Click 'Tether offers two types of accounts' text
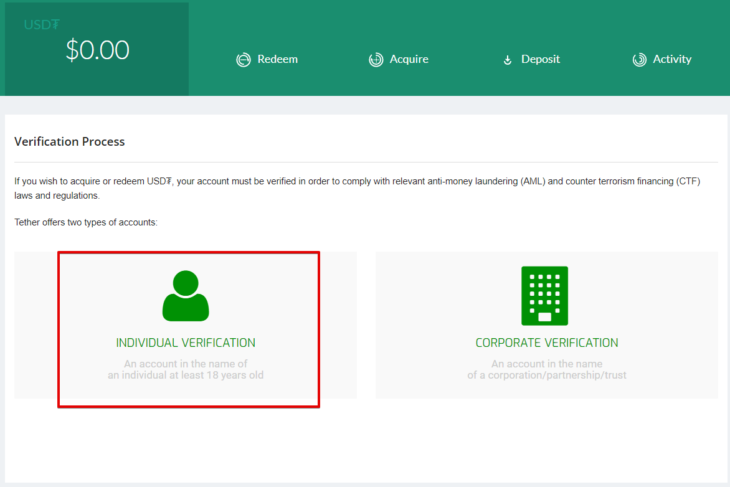Viewport: 730px width, 487px height. [86, 223]
